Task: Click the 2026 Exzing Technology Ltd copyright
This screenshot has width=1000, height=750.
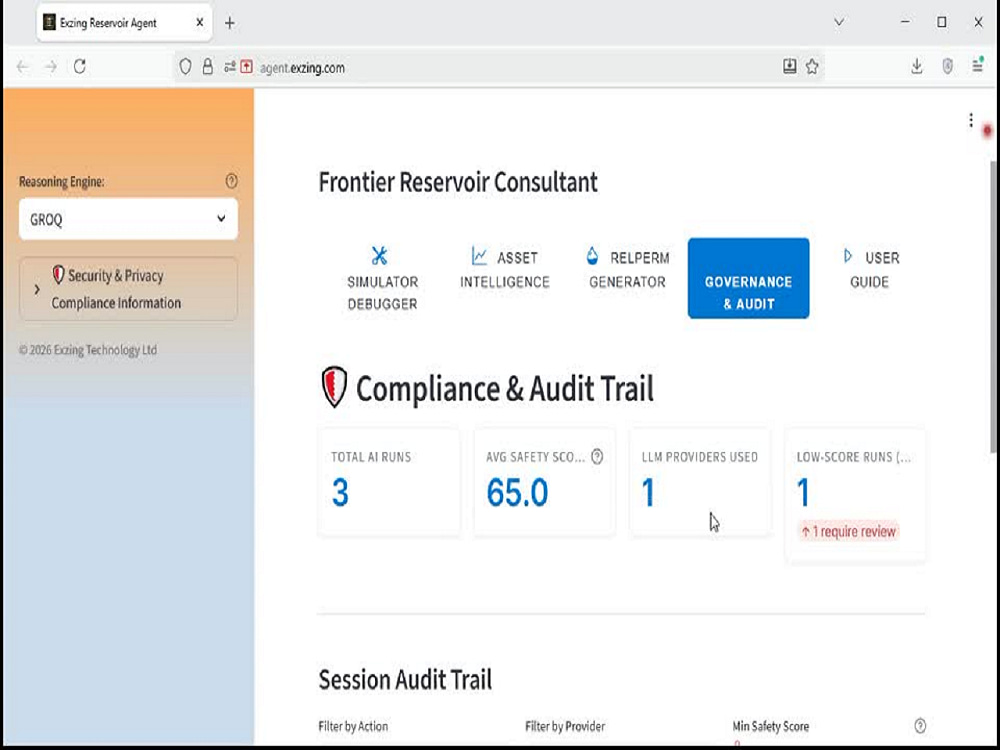Action: click(88, 349)
